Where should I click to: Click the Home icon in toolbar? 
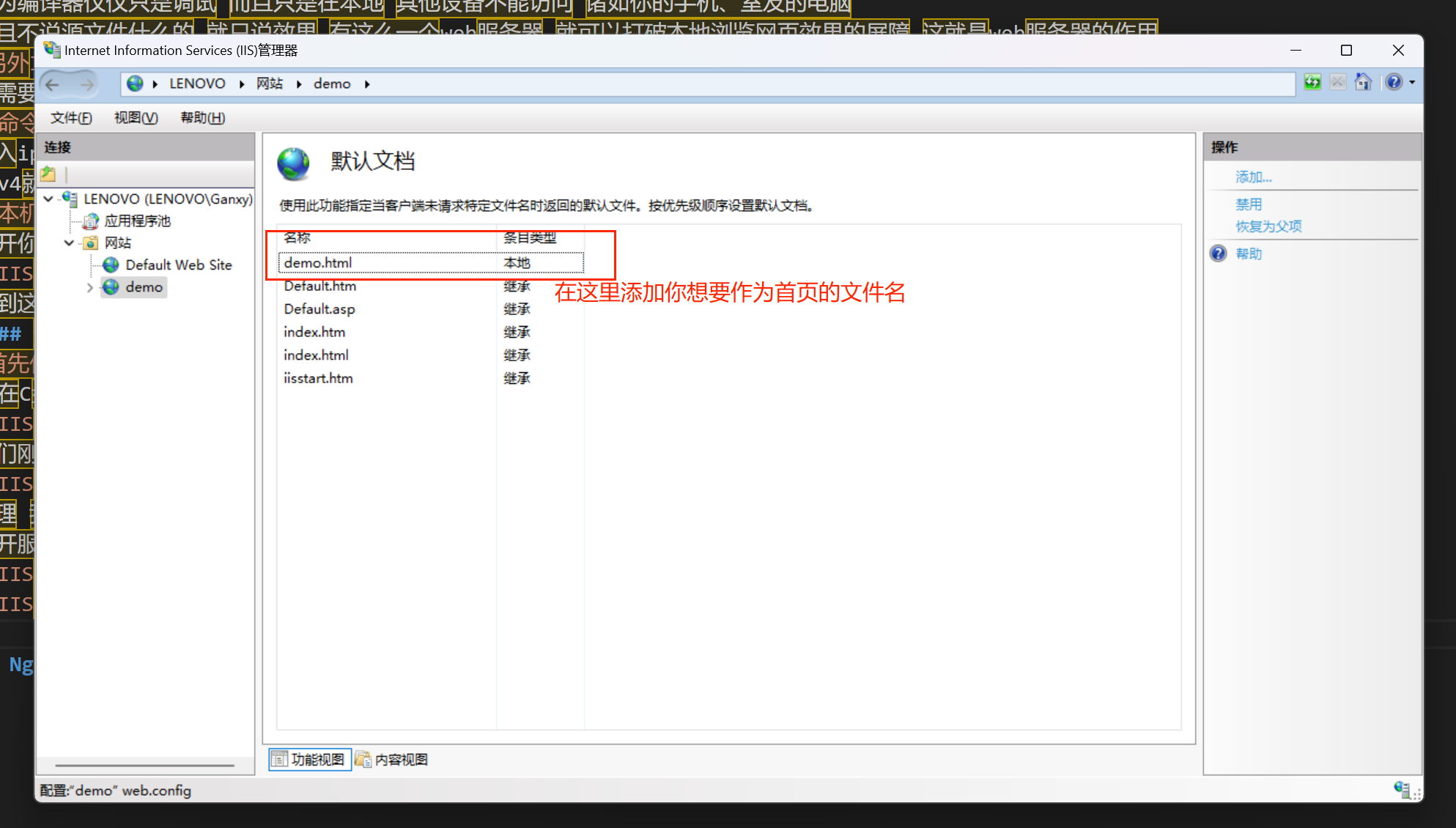click(1363, 82)
